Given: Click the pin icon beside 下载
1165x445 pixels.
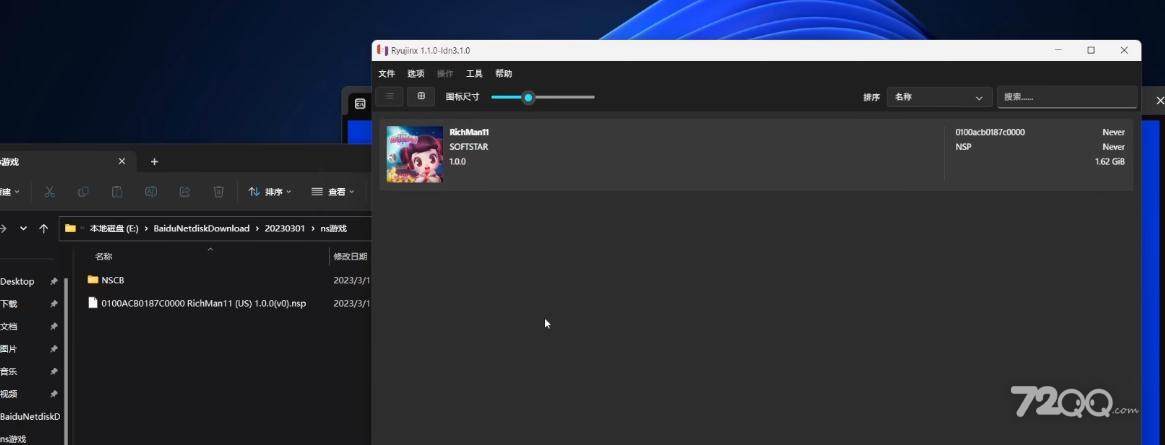Looking at the screenshot, I should pos(53,304).
